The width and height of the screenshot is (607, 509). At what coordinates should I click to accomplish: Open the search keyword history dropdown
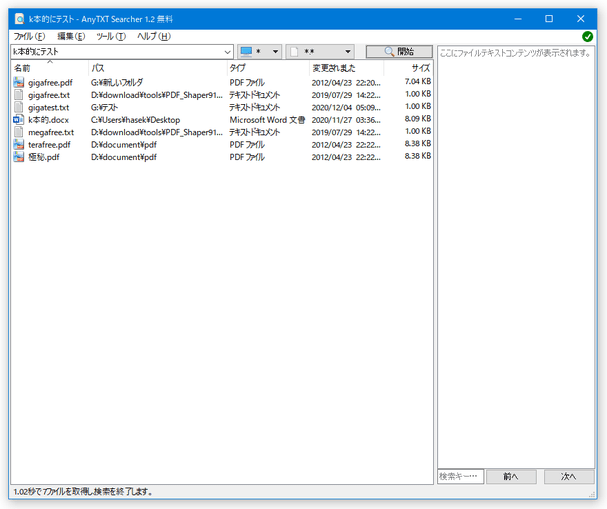[228, 51]
